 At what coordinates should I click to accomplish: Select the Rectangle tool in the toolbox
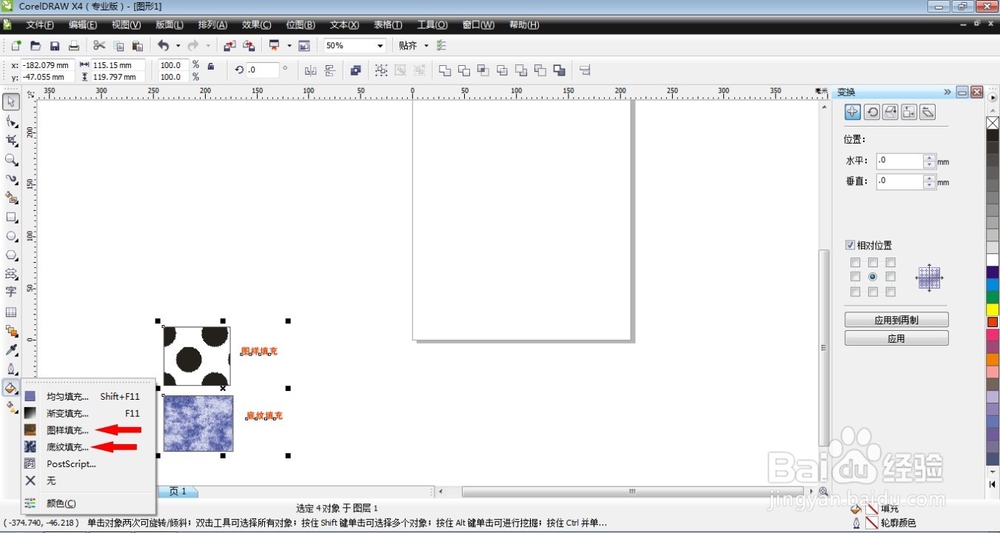pyautogui.click(x=11, y=217)
